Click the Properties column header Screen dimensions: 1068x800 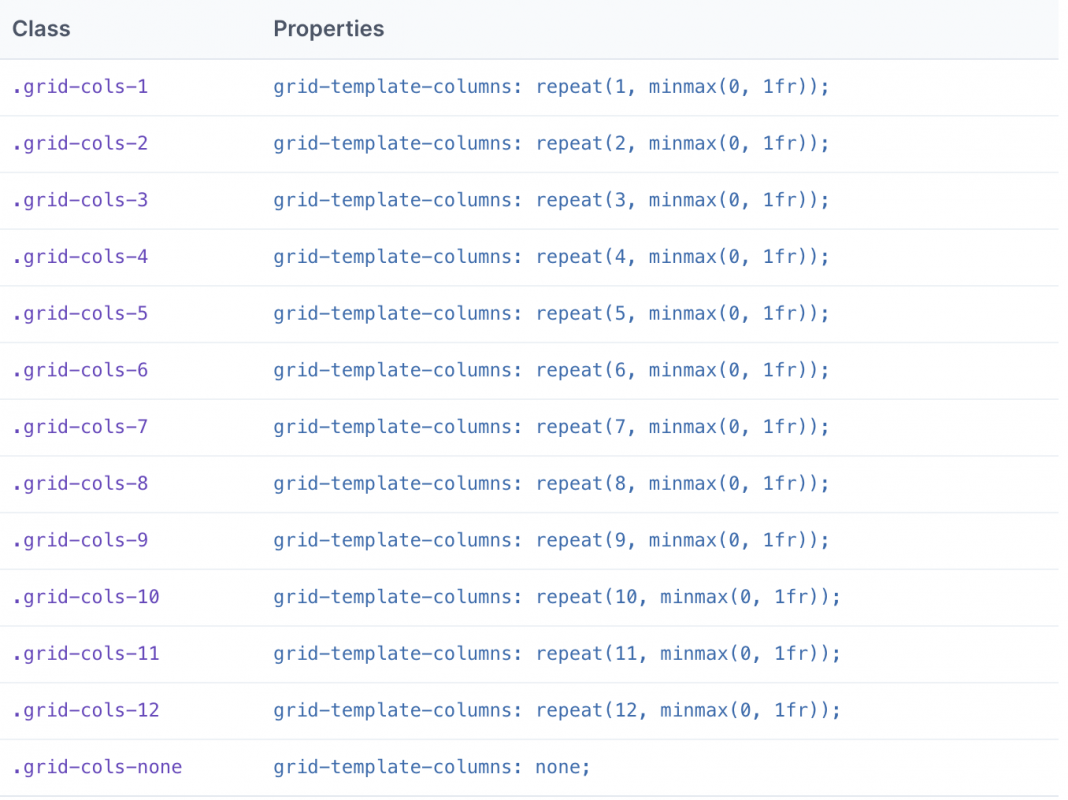pos(328,29)
